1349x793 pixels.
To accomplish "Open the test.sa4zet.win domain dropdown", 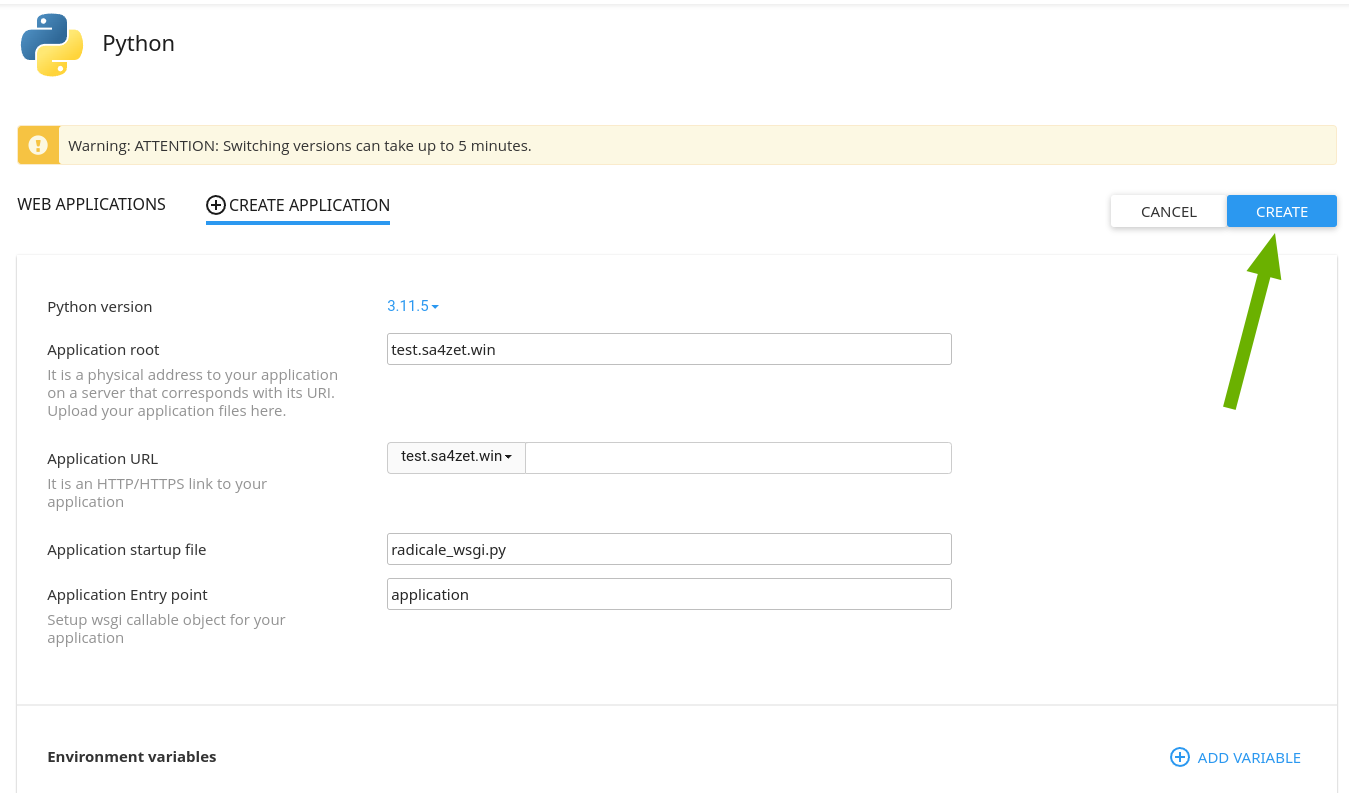I will click(x=456, y=457).
